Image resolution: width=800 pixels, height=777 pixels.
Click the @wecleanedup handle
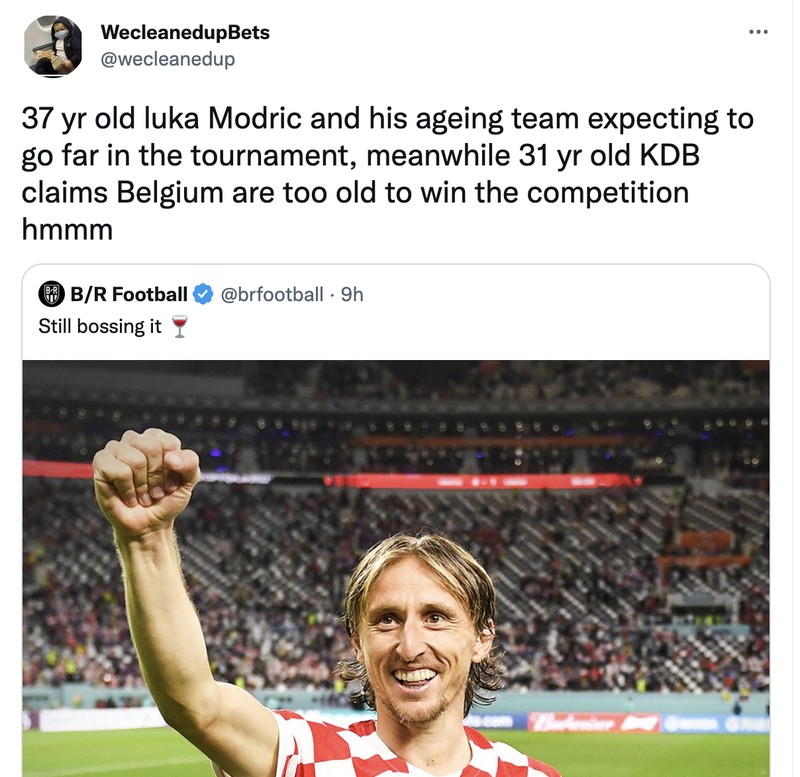168,59
